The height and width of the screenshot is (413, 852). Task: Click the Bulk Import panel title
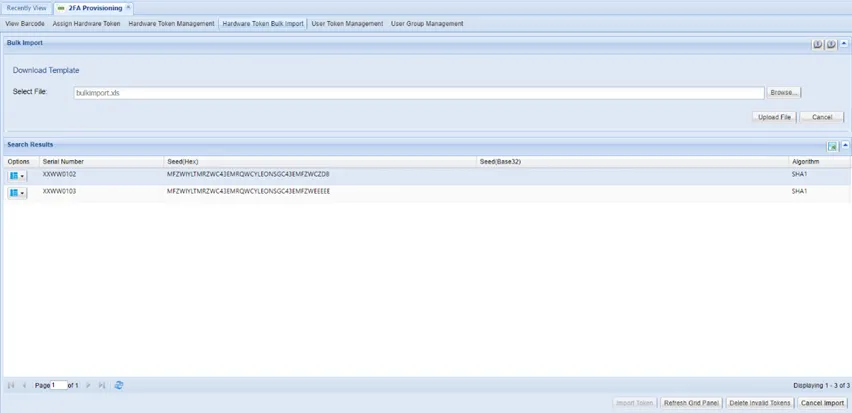click(24, 42)
